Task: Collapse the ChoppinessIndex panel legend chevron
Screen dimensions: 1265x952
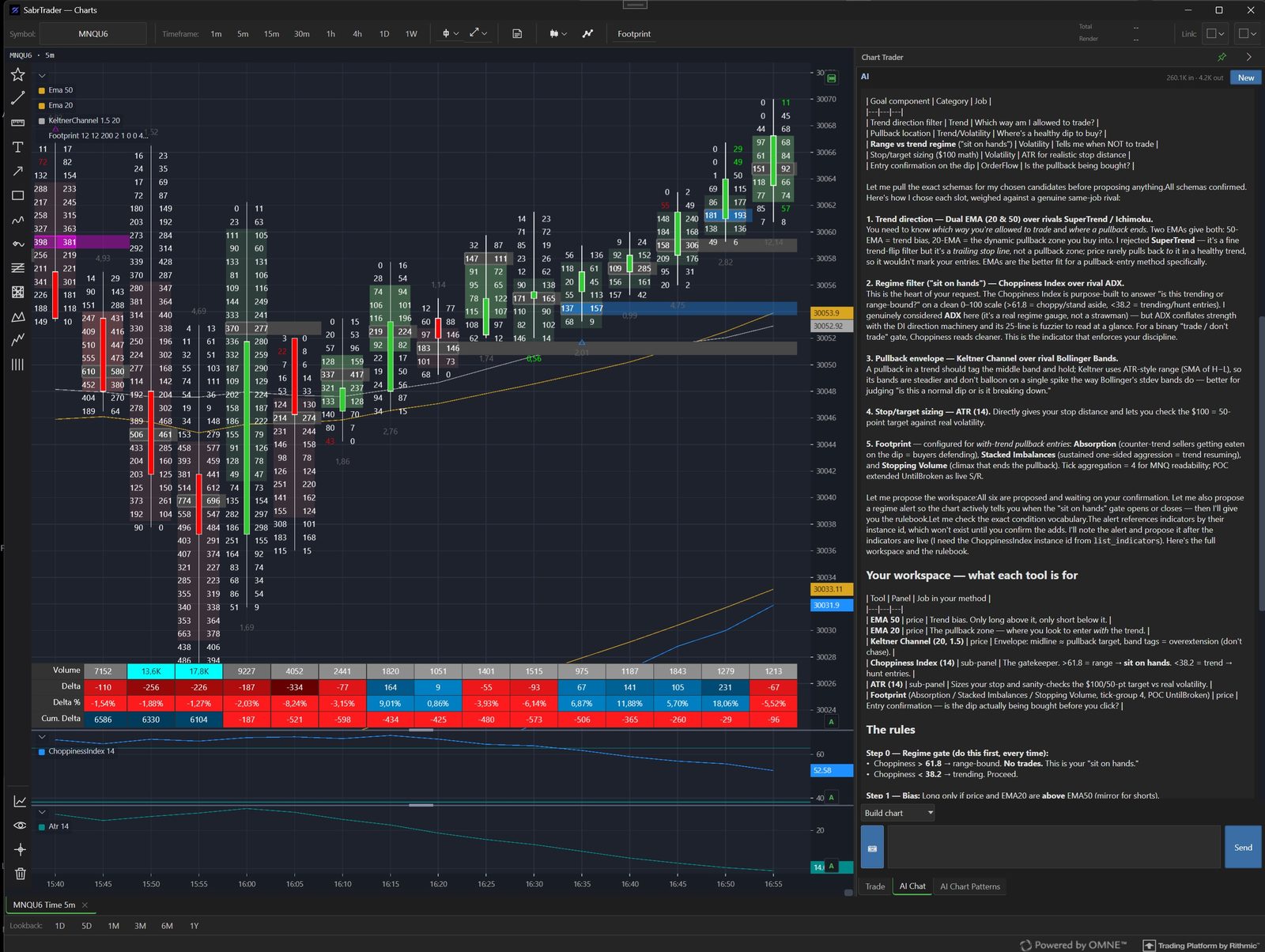Action: (x=42, y=737)
